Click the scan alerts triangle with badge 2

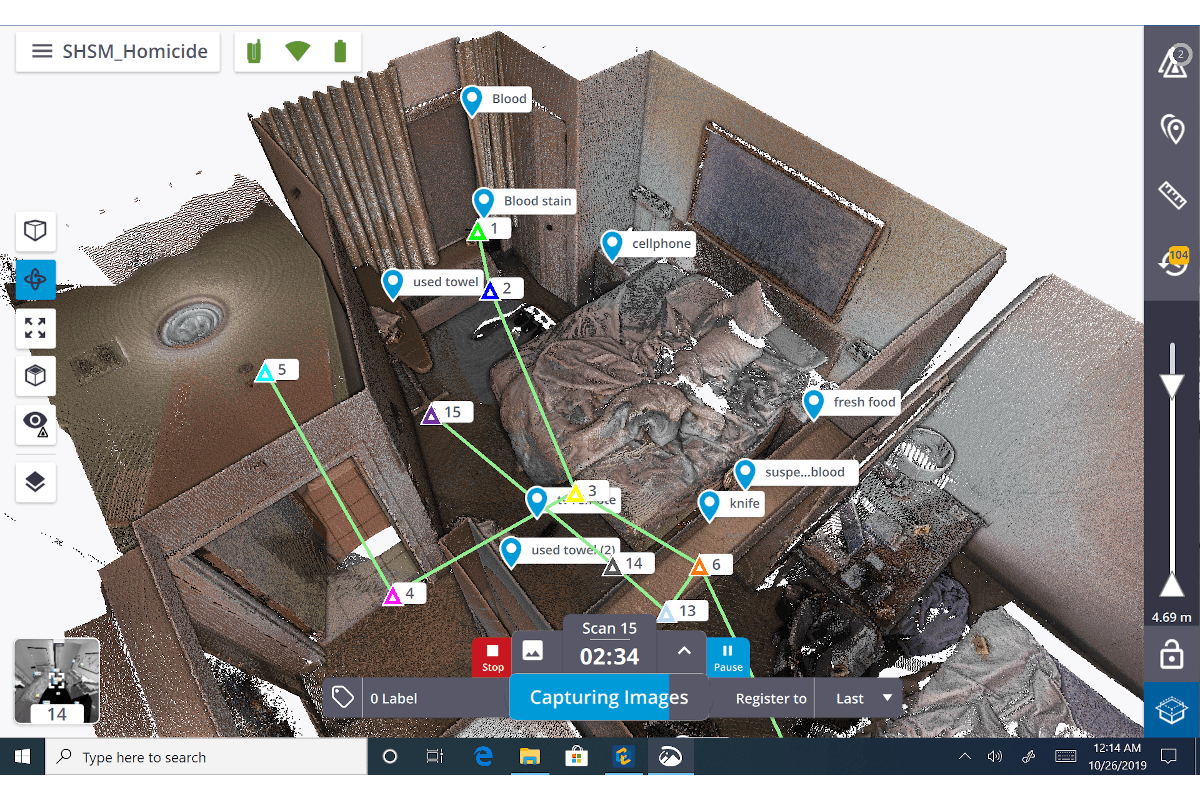tap(1171, 62)
